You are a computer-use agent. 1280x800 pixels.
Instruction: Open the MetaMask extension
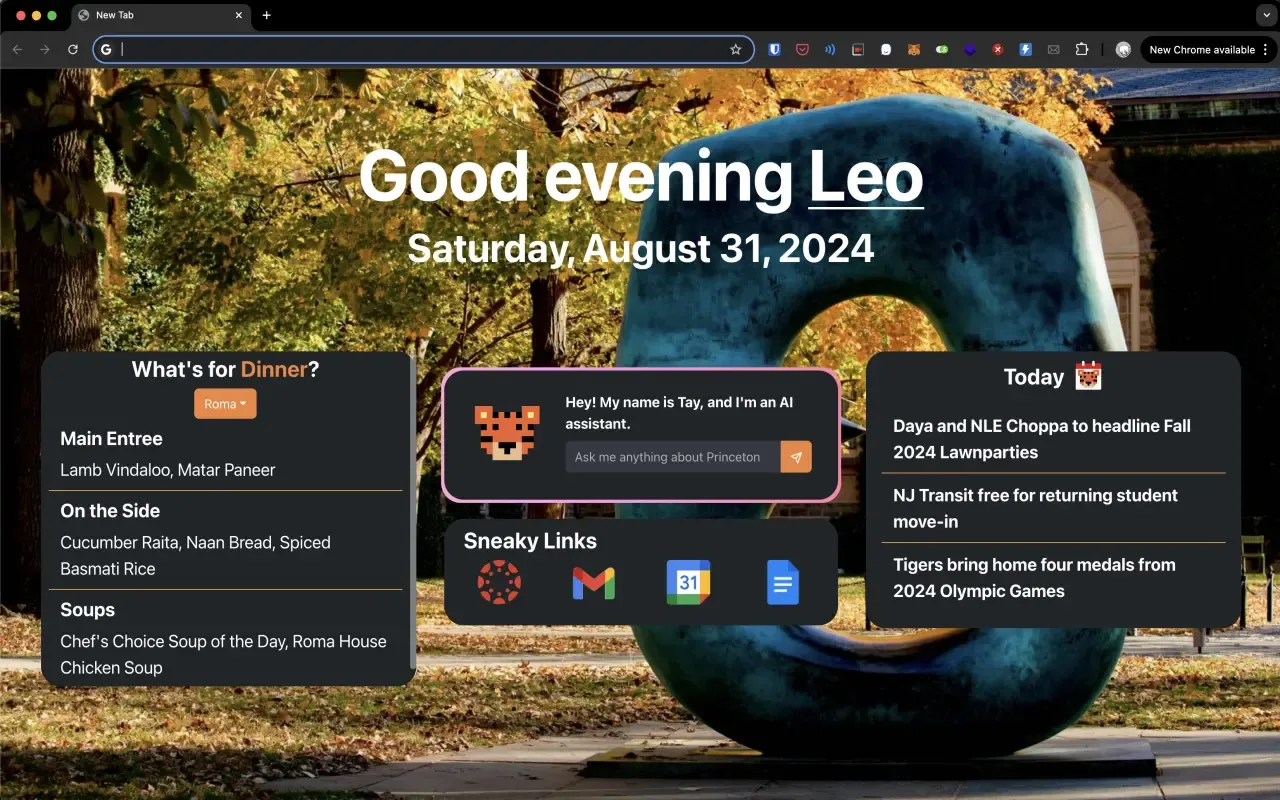[x=913, y=49]
